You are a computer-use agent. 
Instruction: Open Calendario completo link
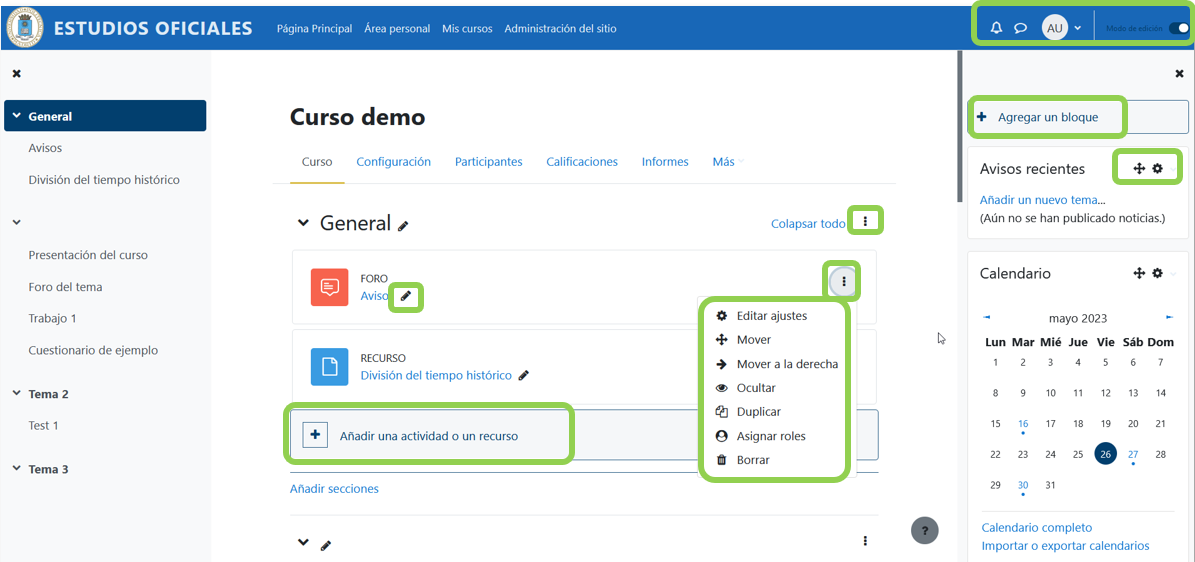(x=1036, y=527)
